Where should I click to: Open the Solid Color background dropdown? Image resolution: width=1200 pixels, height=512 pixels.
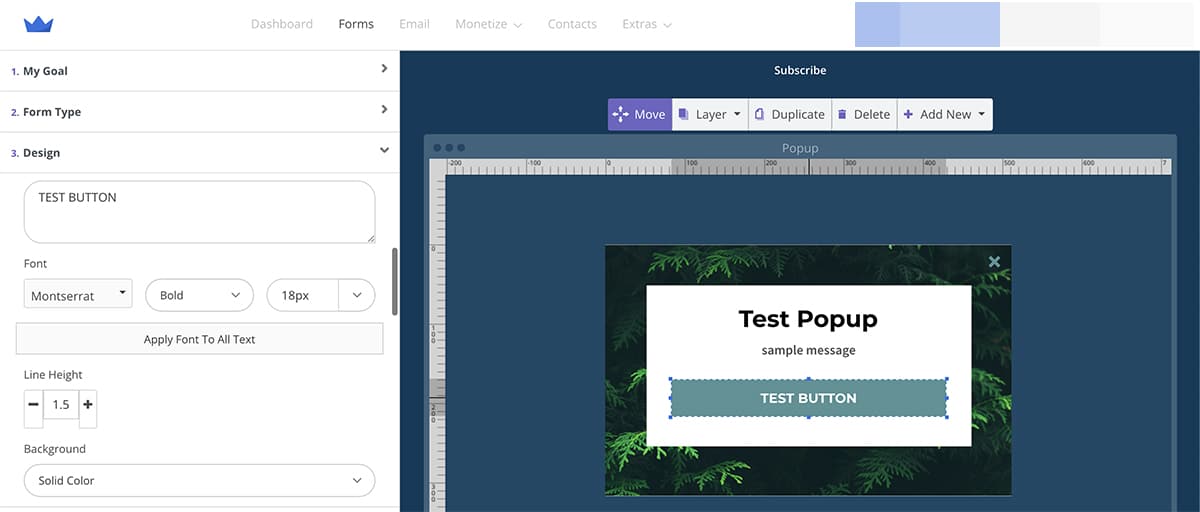(x=200, y=481)
